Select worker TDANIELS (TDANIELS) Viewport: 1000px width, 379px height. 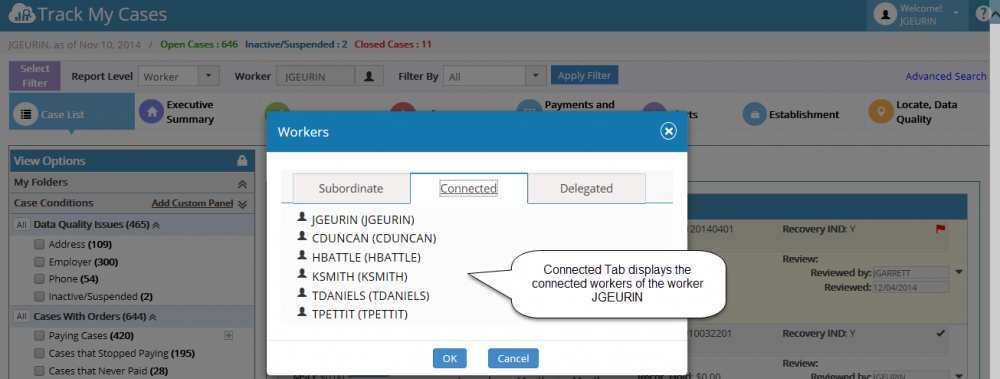click(x=371, y=296)
